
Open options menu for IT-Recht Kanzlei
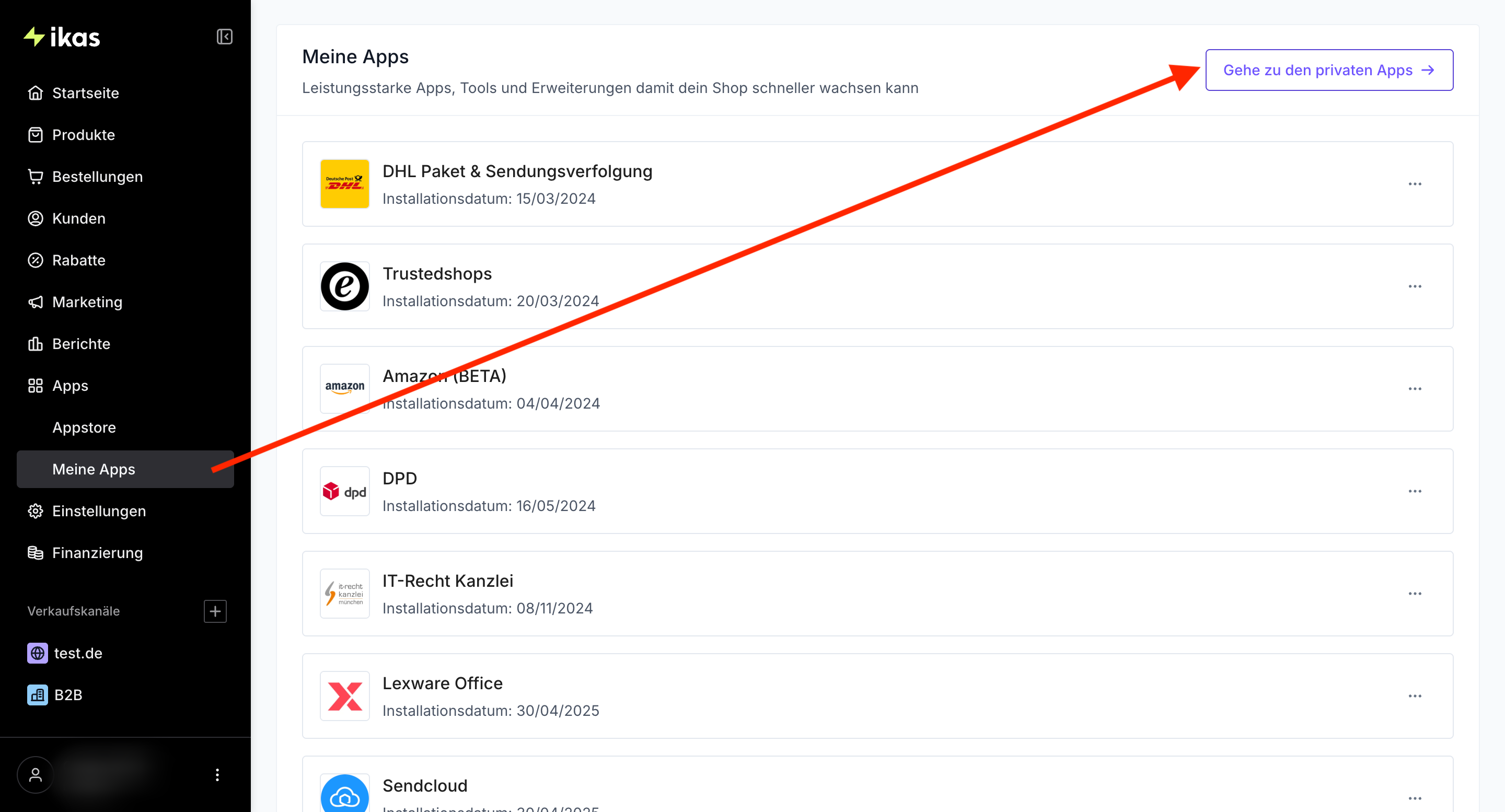tap(1415, 594)
